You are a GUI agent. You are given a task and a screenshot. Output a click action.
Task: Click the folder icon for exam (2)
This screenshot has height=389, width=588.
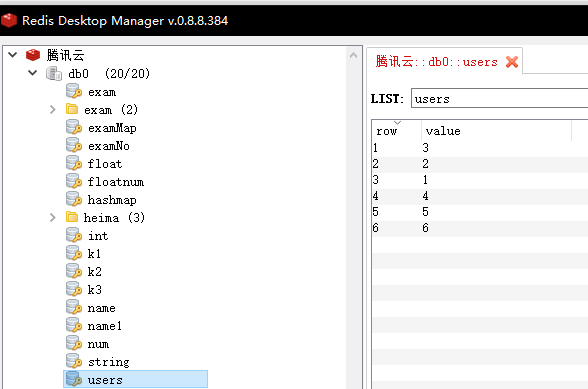72,109
